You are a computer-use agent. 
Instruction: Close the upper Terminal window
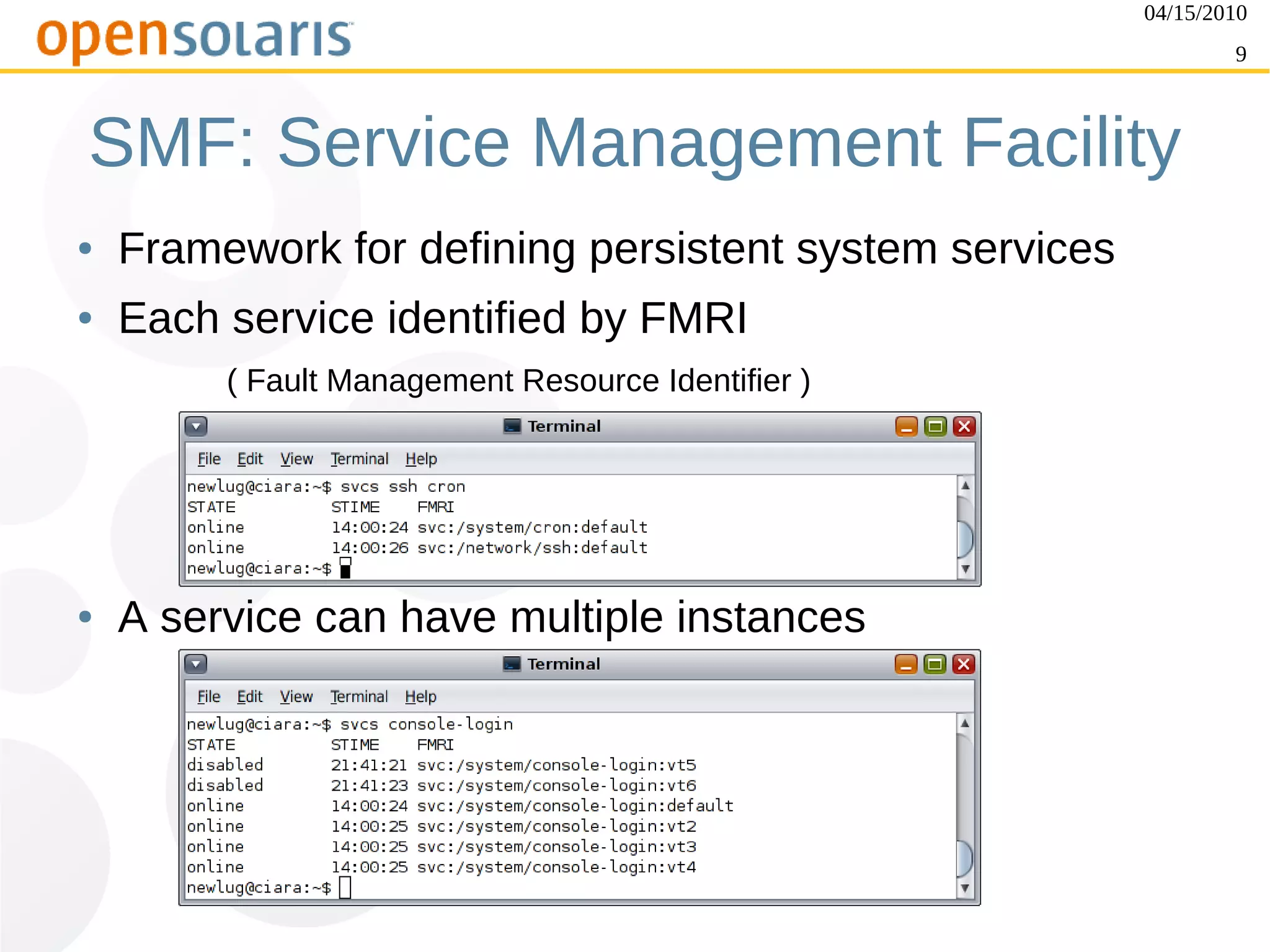coord(964,427)
